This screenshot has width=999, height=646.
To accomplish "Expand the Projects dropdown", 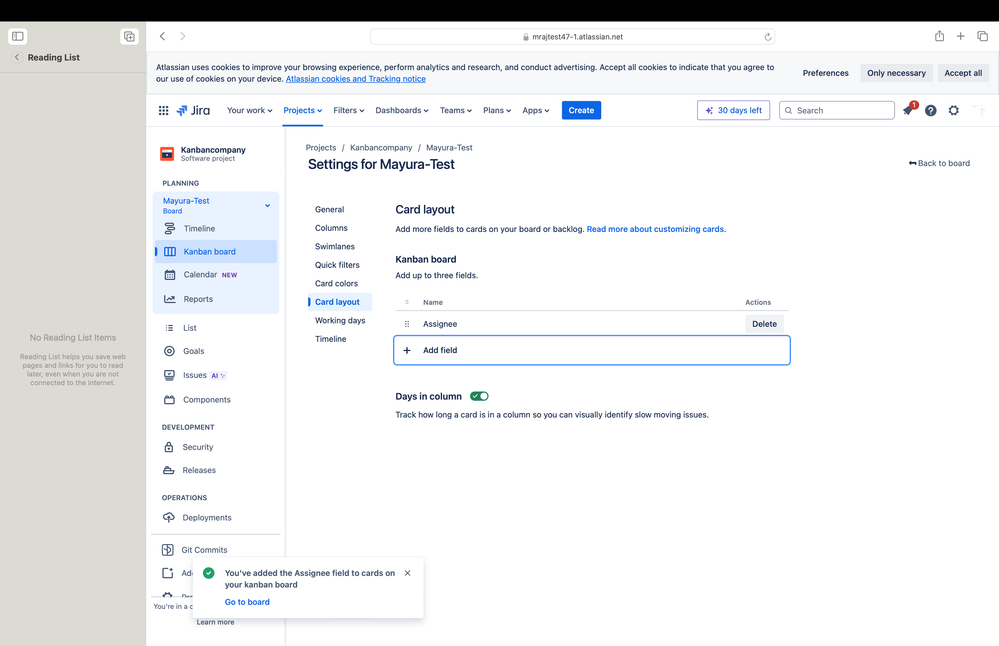I will point(303,110).
